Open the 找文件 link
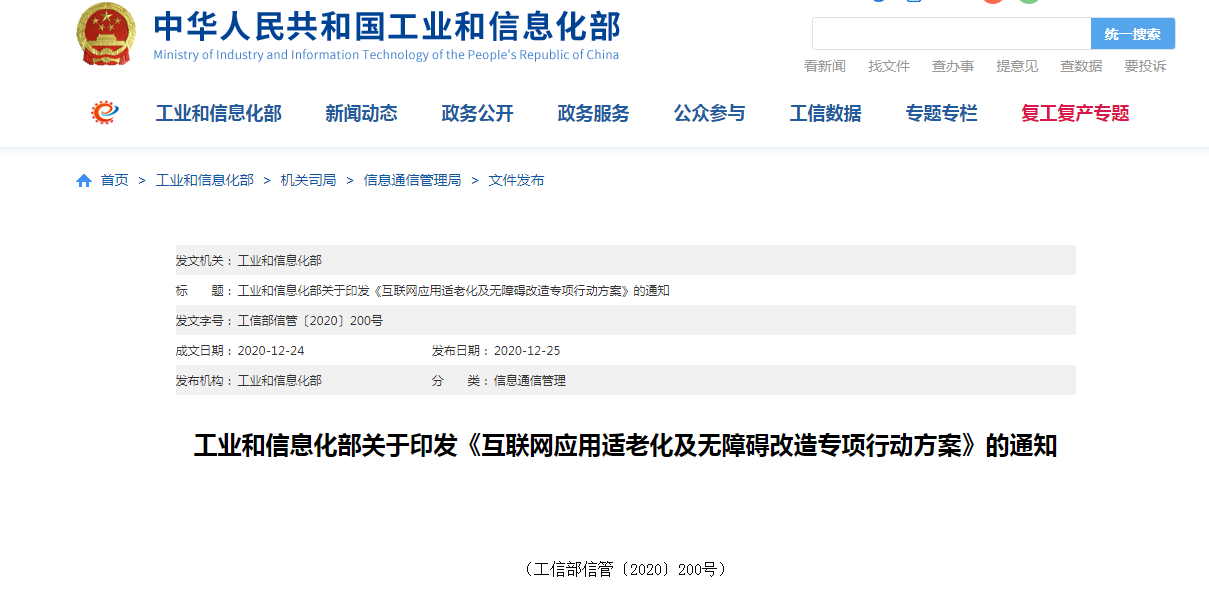Viewport: 1209px width, 592px height. click(889, 66)
